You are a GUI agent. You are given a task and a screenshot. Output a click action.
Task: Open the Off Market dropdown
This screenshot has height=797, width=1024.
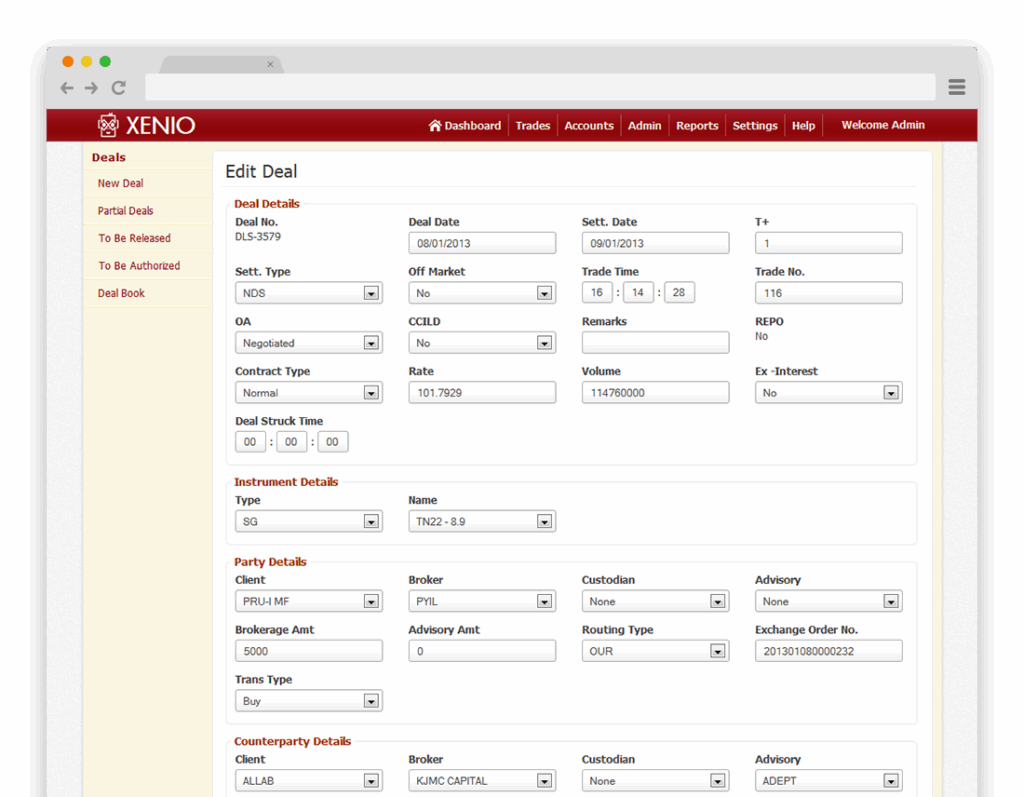[x=482, y=293]
